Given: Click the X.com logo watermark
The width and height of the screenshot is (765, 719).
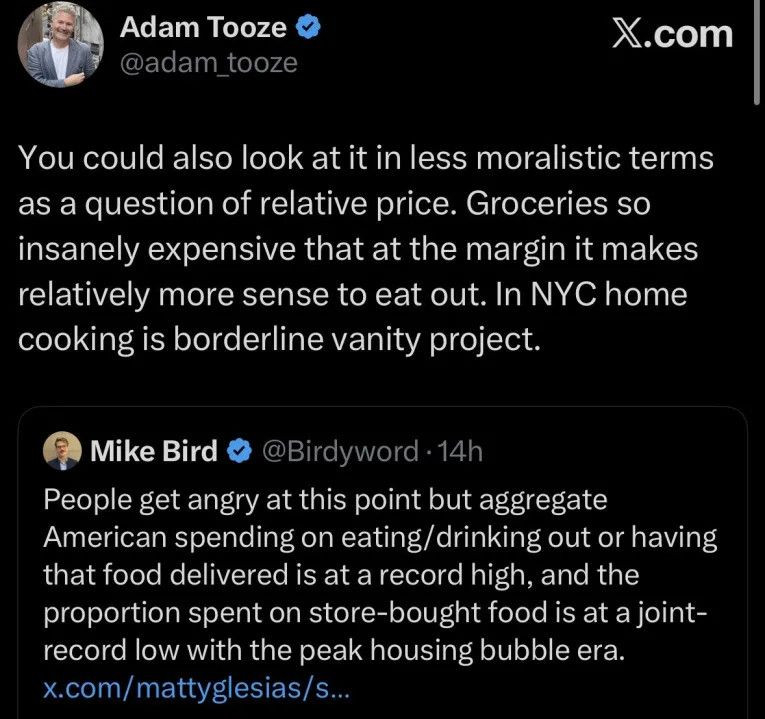Looking at the screenshot, I should [x=672, y=33].
